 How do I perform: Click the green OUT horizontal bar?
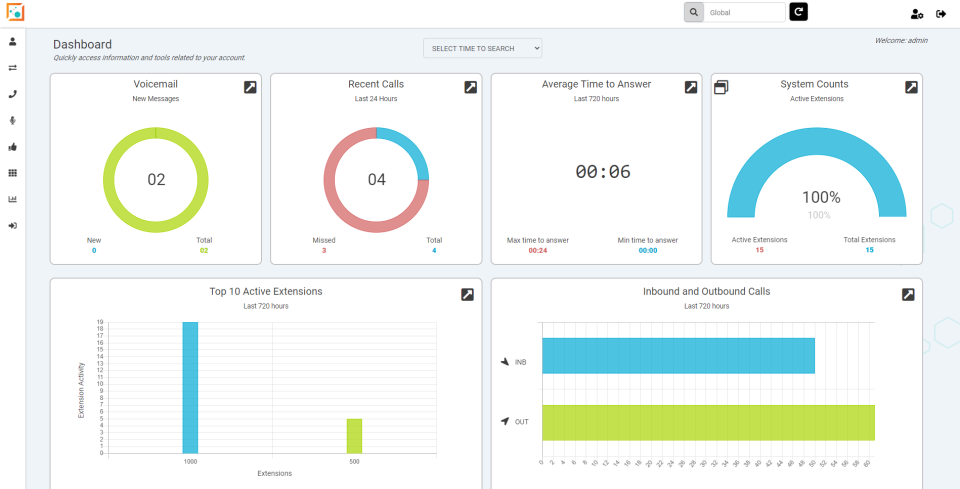708,422
